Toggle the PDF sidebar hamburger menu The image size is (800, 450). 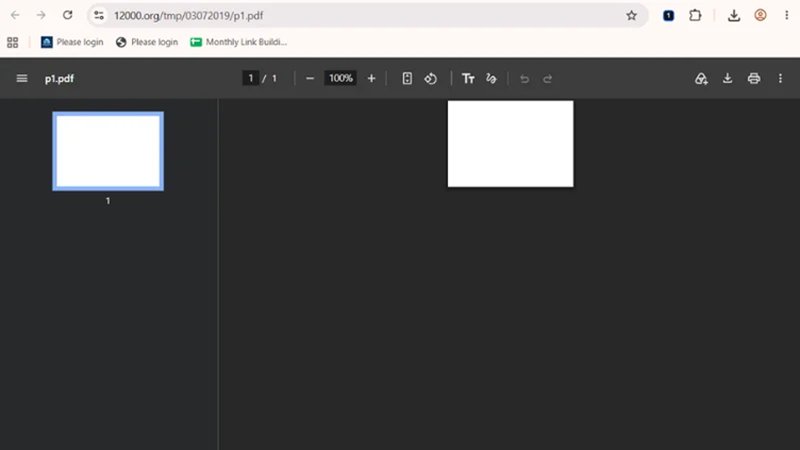point(22,79)
